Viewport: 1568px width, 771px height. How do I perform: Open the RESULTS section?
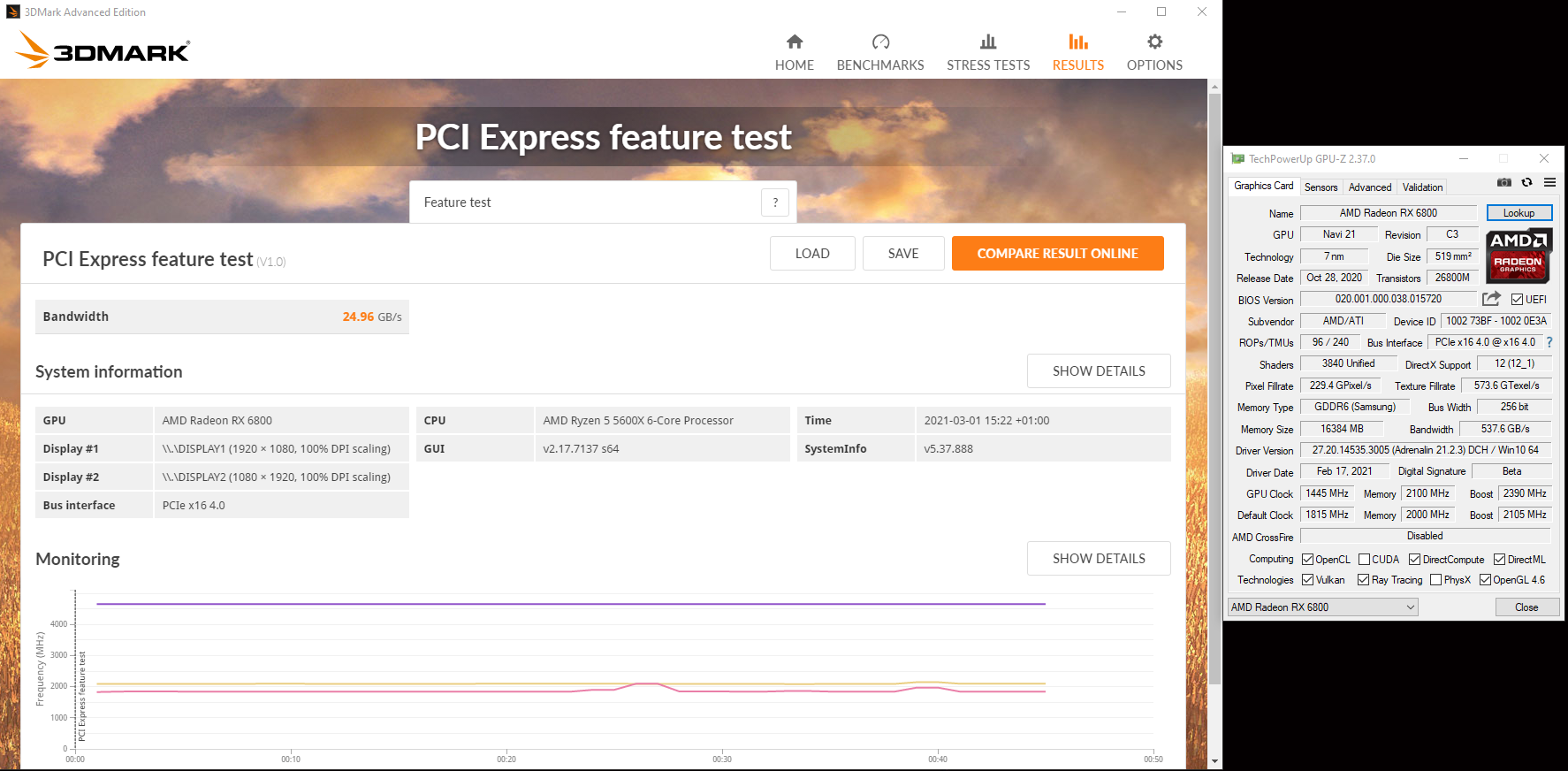tap(1077, 53)
